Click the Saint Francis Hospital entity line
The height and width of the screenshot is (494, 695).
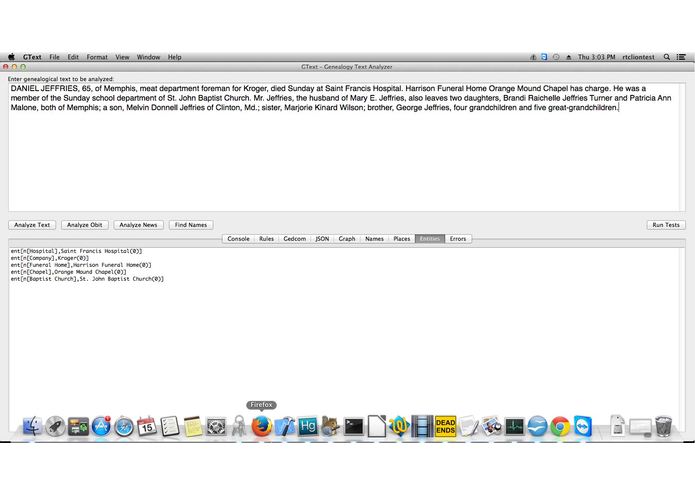76,251
